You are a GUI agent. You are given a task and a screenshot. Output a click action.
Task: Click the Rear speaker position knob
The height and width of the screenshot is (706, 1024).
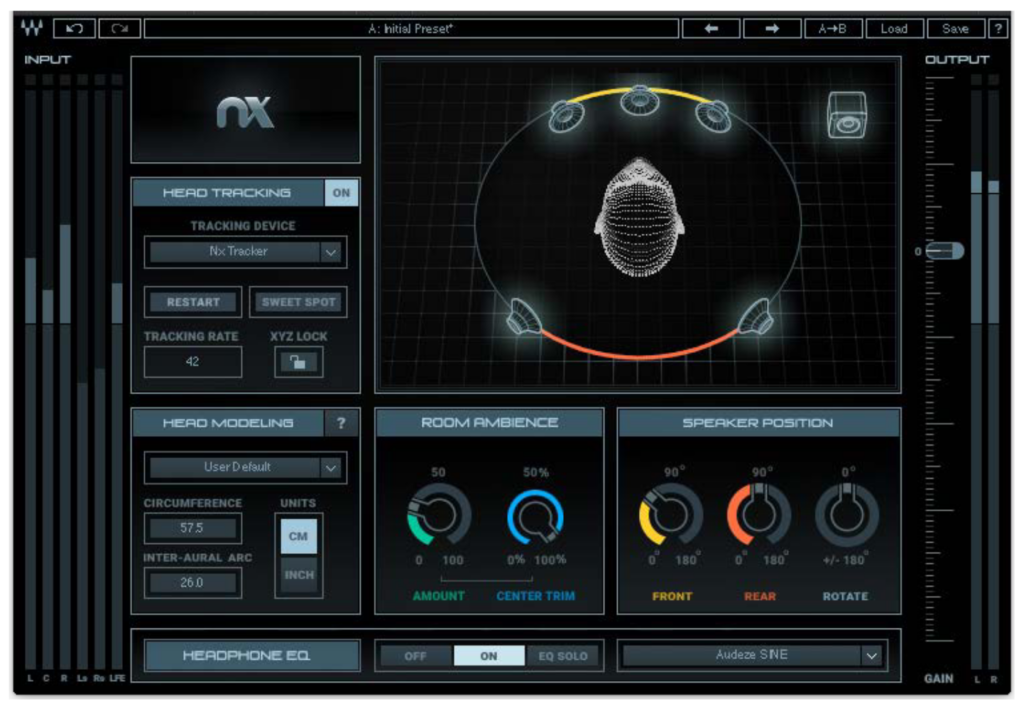(759, 515)
